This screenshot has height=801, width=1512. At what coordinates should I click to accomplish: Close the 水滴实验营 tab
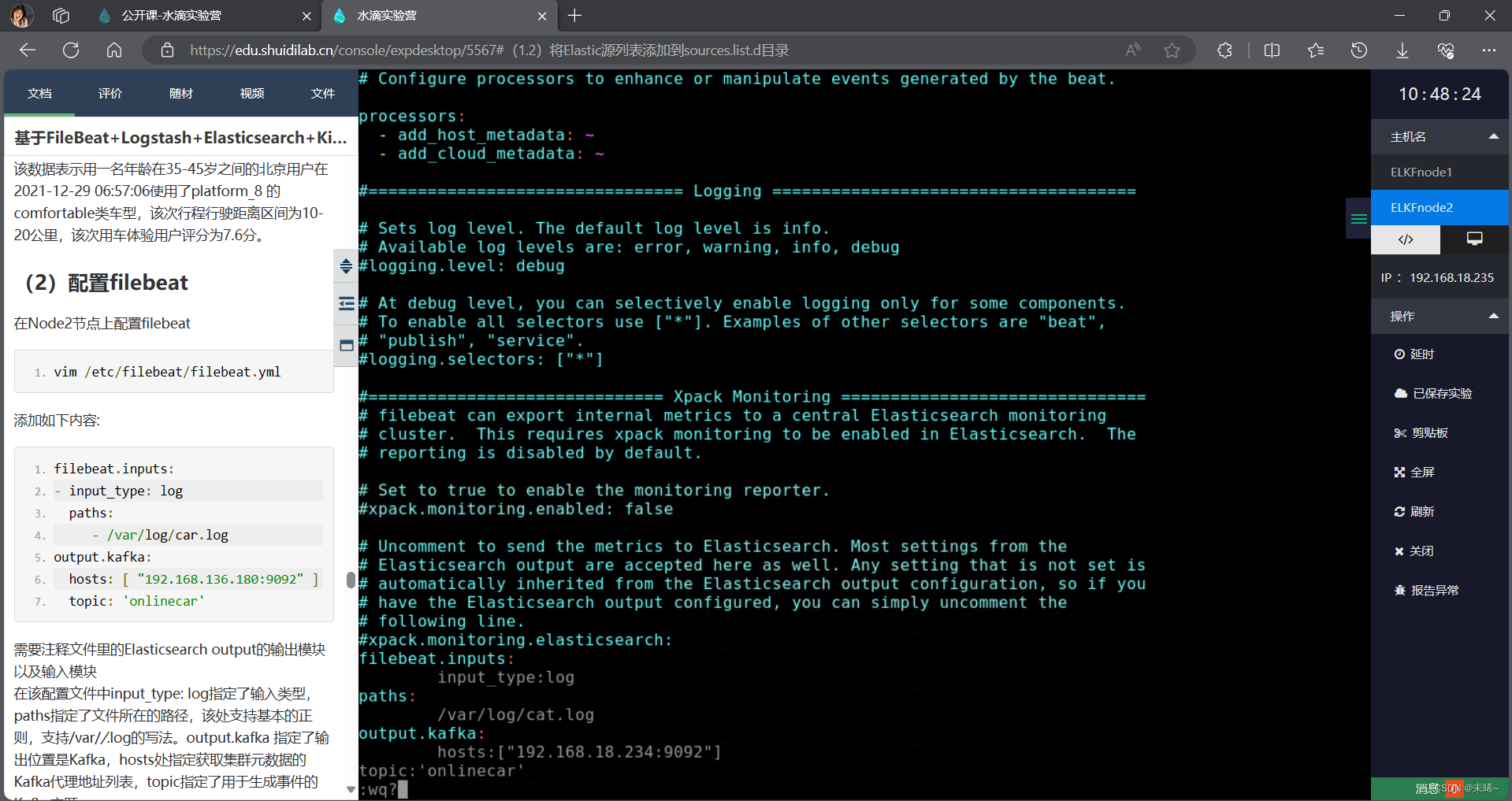(x=542, y=16)
